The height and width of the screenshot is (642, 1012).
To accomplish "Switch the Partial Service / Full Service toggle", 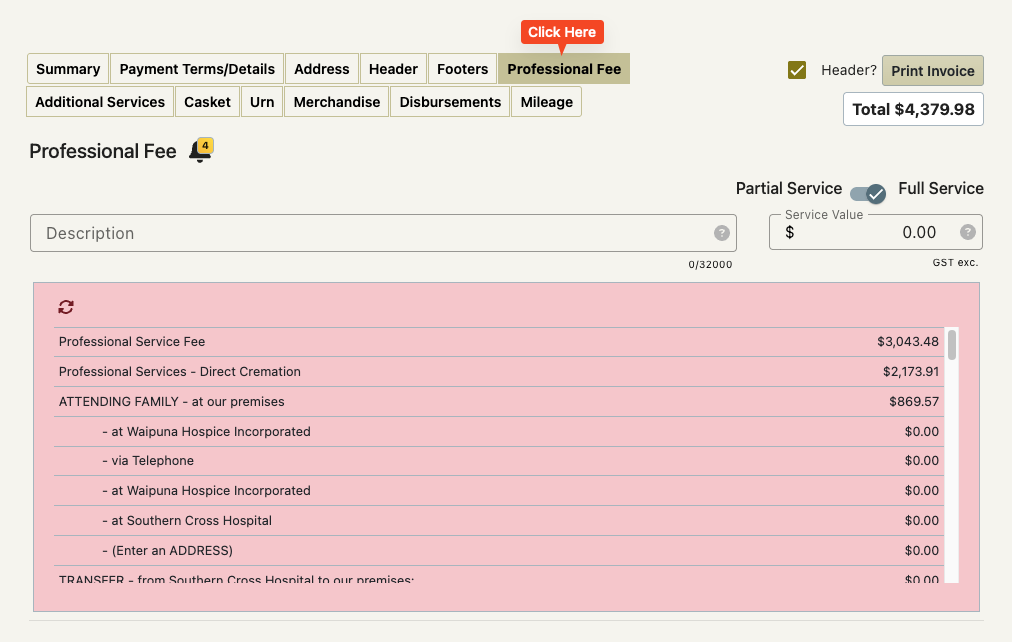I will pyautogui.click(x=867, y=193).
